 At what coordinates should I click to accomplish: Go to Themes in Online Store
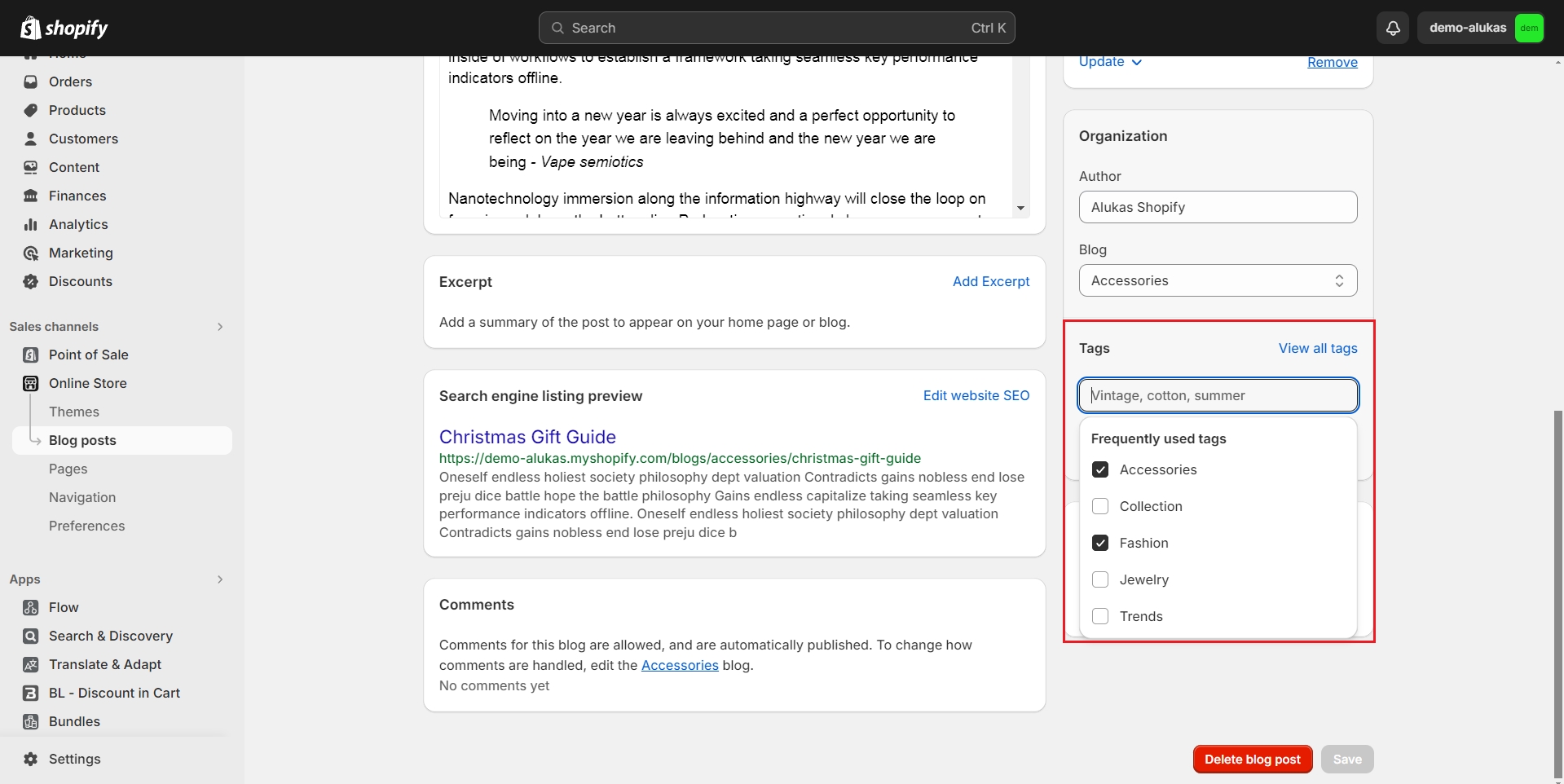click(x=74, y=412)
